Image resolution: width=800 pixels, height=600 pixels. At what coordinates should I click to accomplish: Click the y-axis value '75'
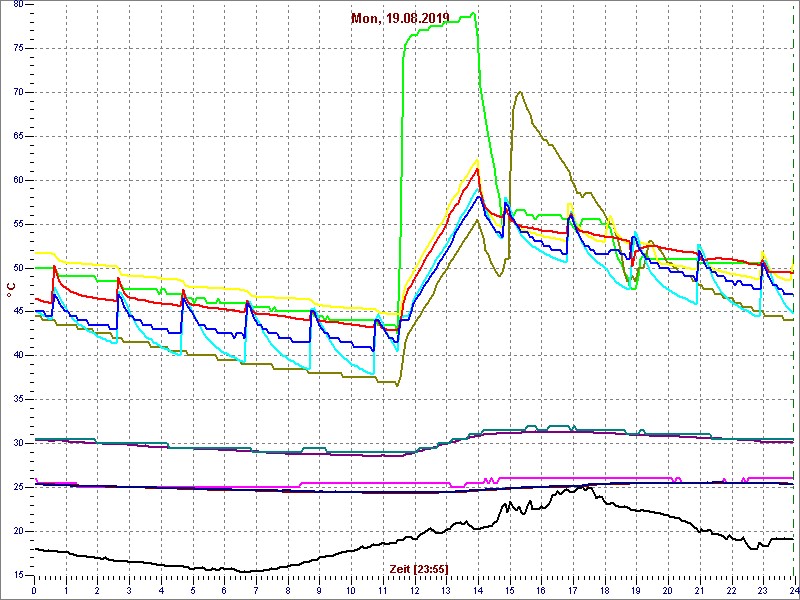[x=17, y=48]
